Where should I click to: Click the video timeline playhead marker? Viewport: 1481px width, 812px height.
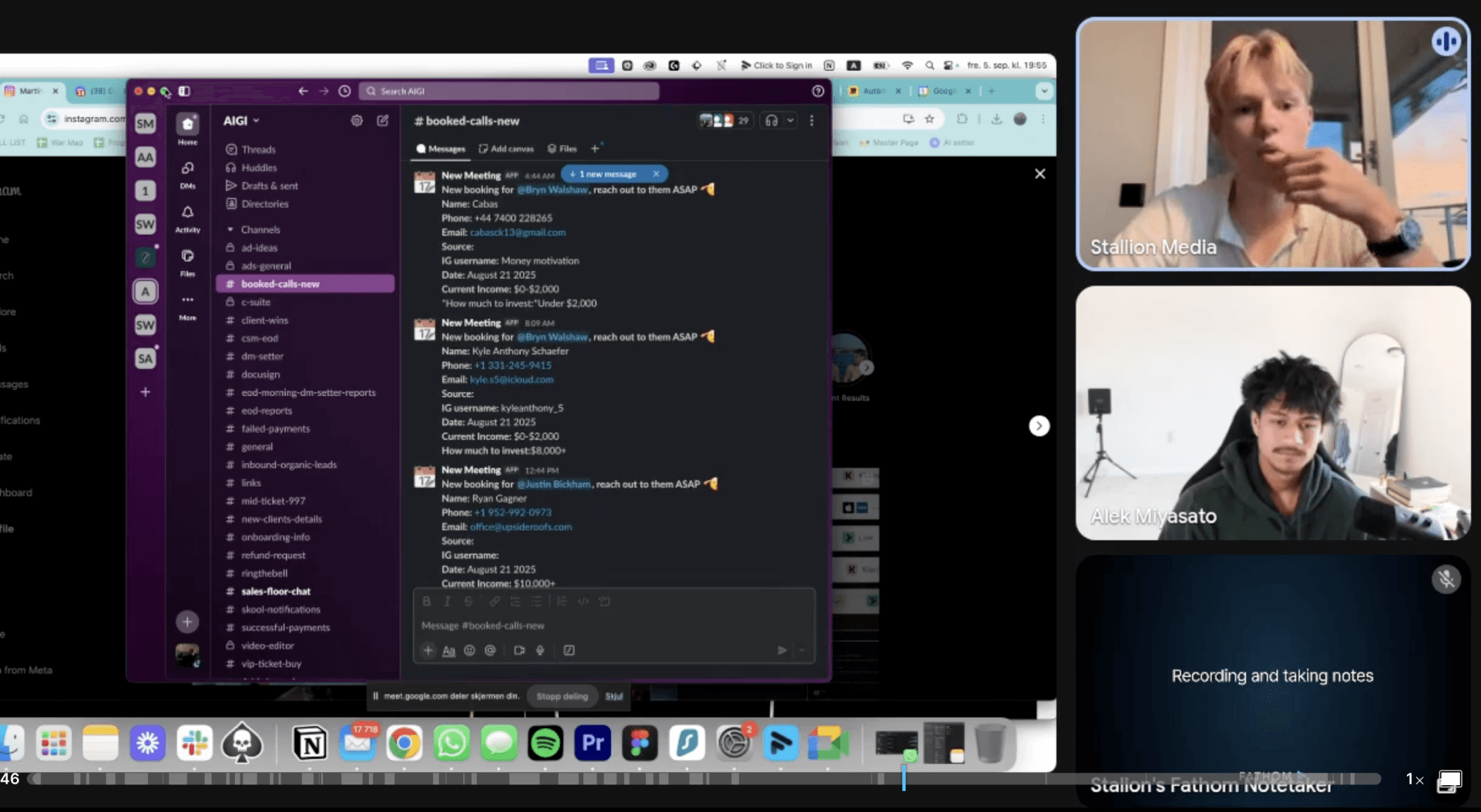coord(903,778)
